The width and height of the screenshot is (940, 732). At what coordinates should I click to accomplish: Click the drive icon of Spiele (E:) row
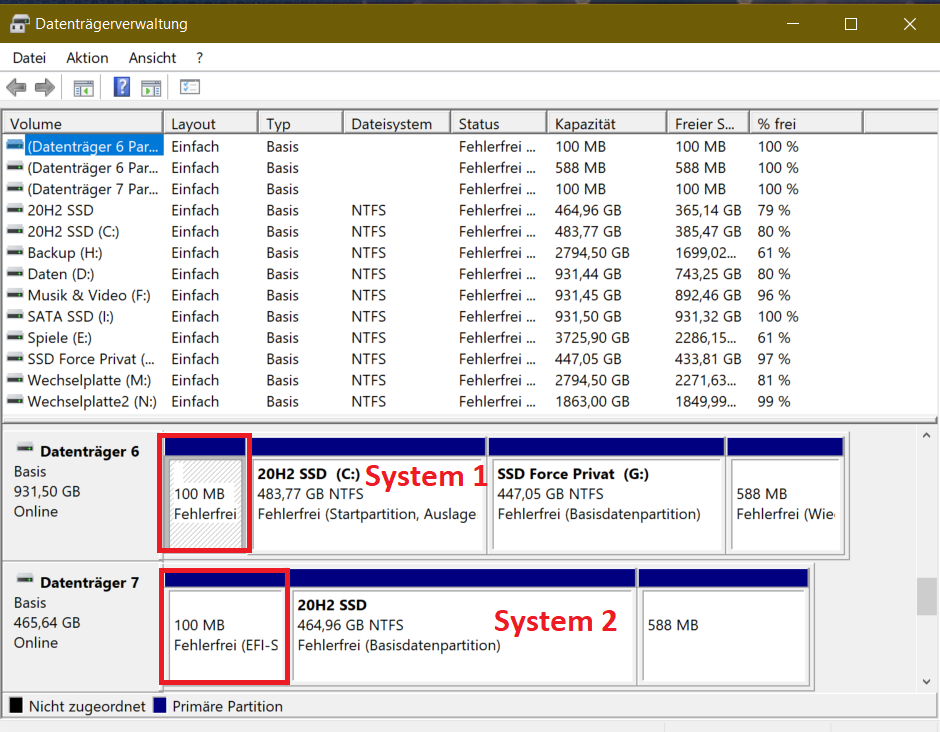pos(15,337)
